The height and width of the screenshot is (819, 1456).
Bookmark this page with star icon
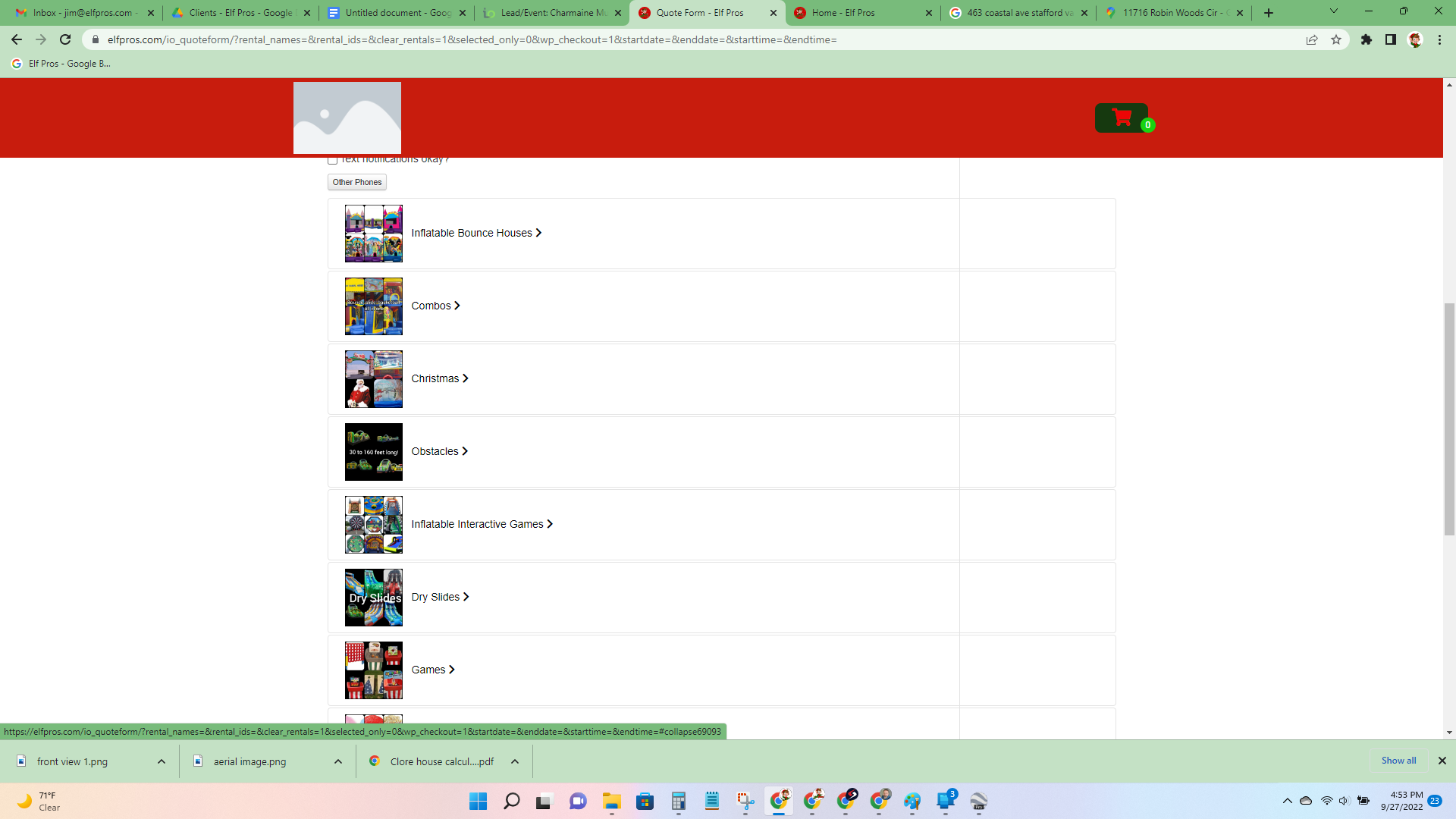[x=1336, y=39]
